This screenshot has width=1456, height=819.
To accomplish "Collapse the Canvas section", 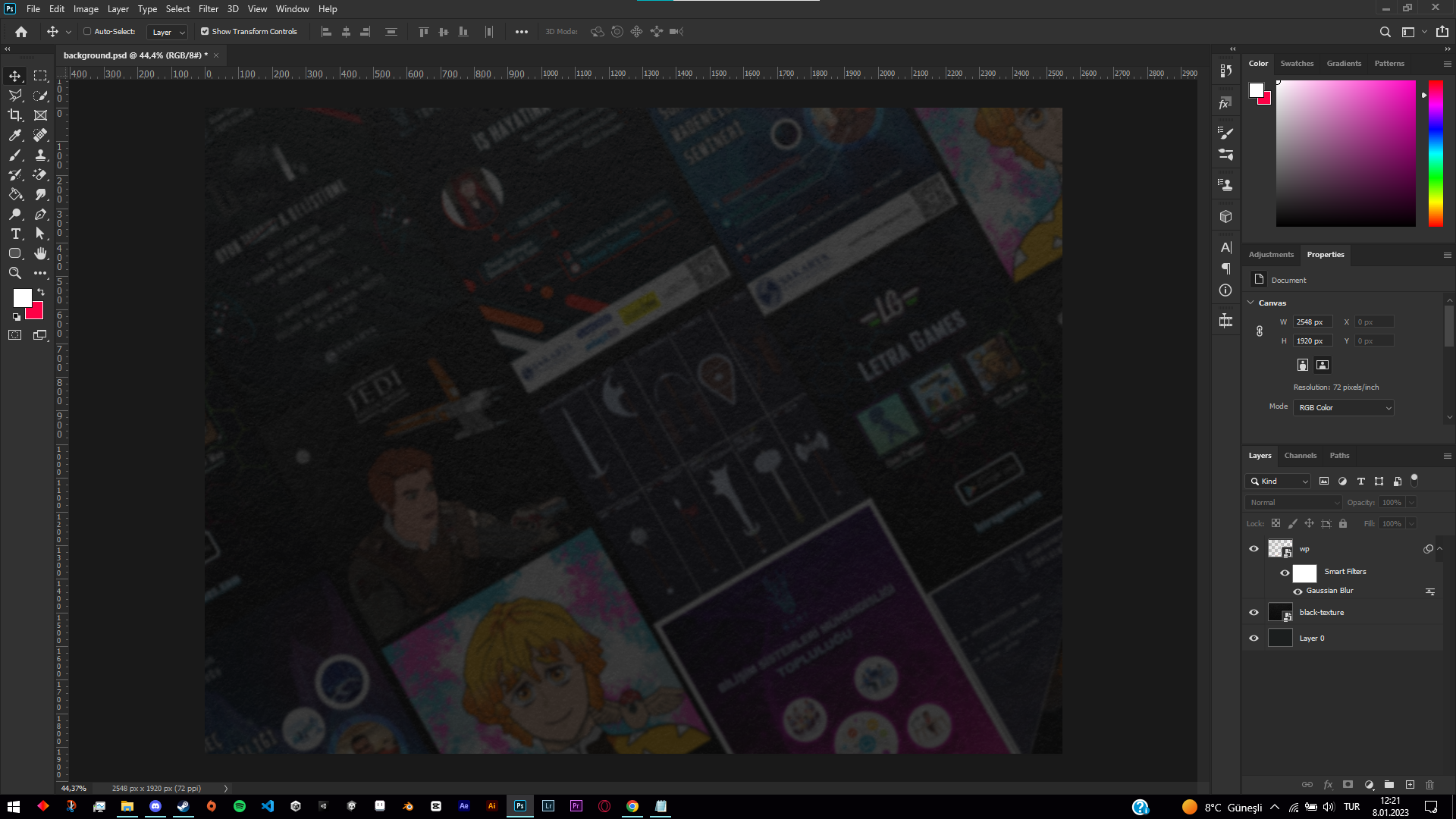I will coord(1250,303).
